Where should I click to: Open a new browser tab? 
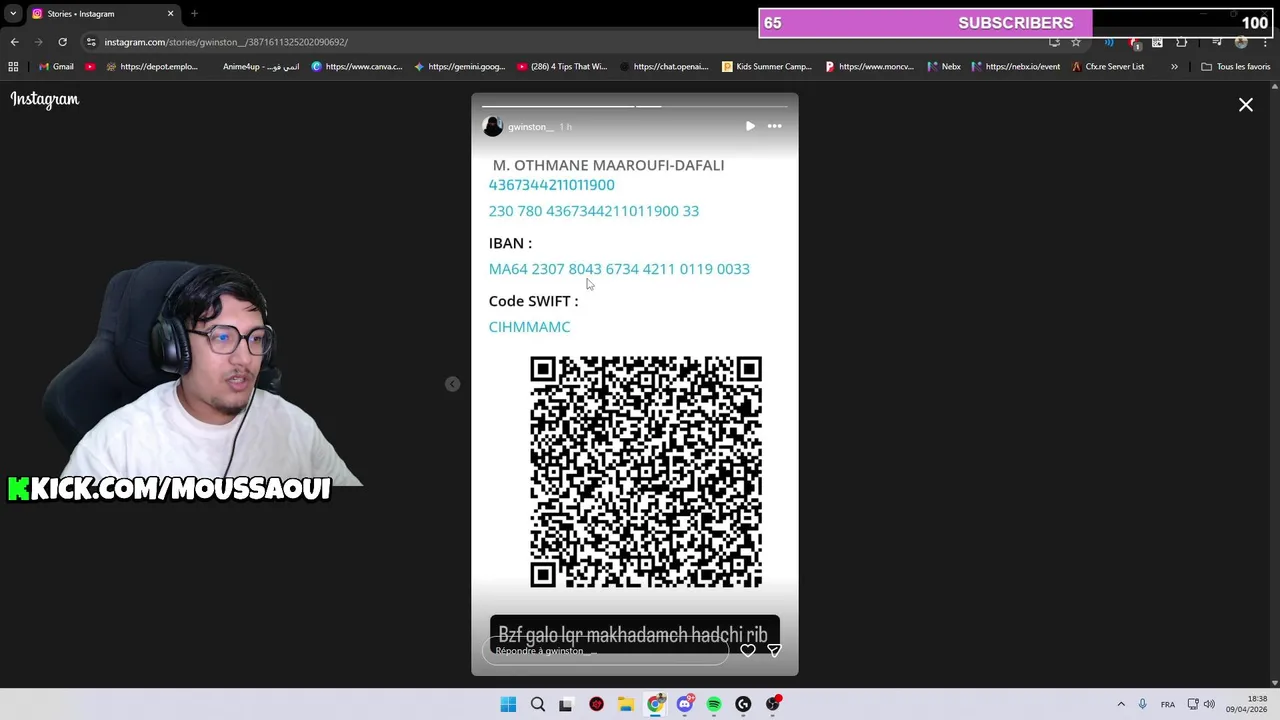pyautogui.click(x=194, y=14)
